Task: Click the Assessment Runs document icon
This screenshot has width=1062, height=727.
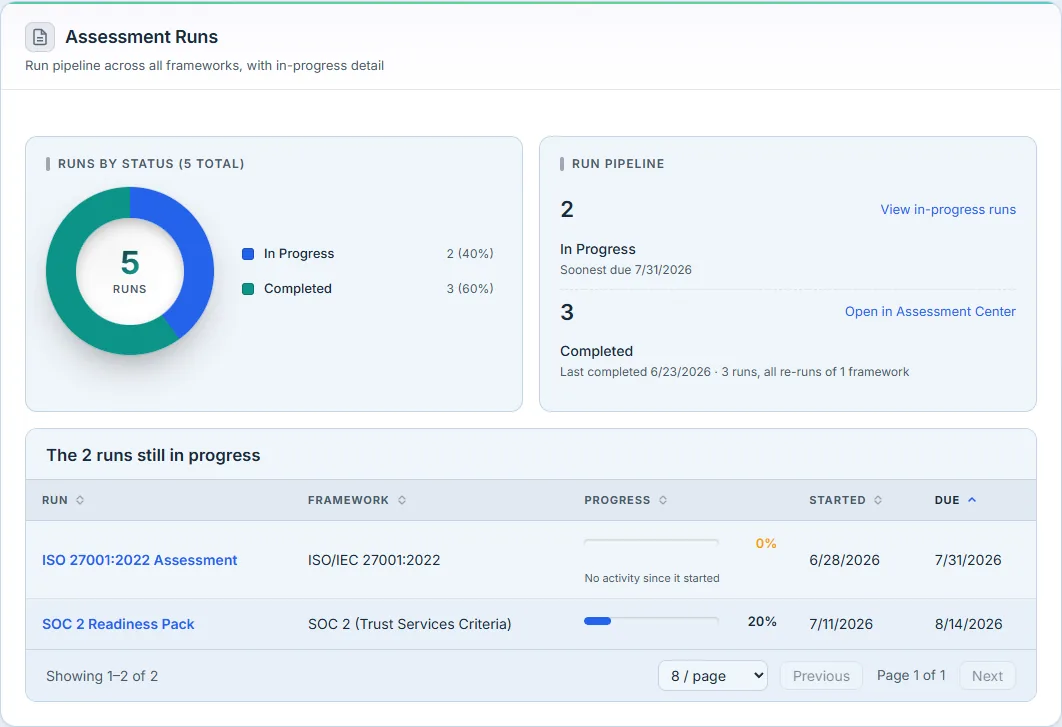Action: click(40, 37)
